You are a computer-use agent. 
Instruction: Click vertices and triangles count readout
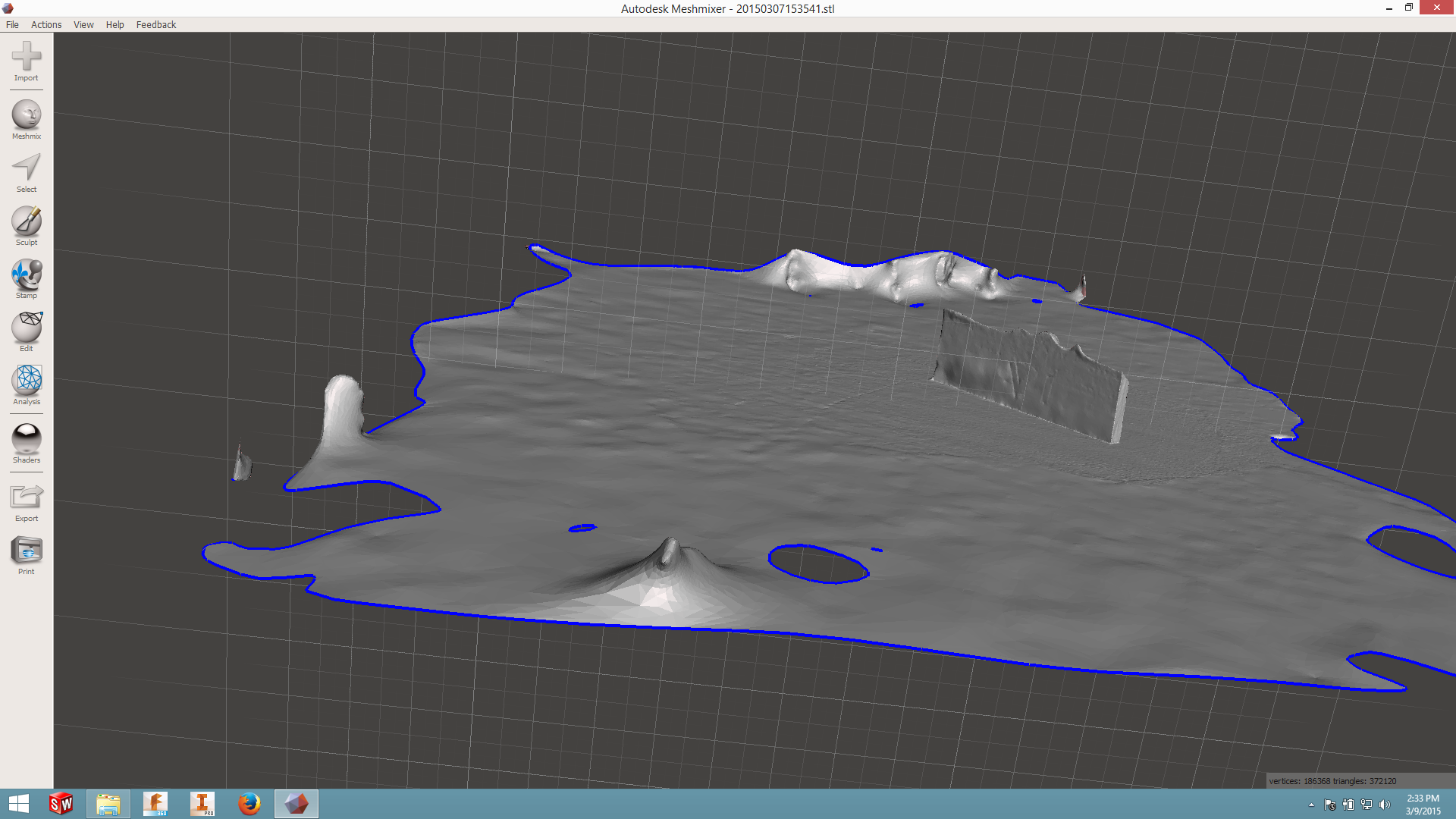point(1332,781)
